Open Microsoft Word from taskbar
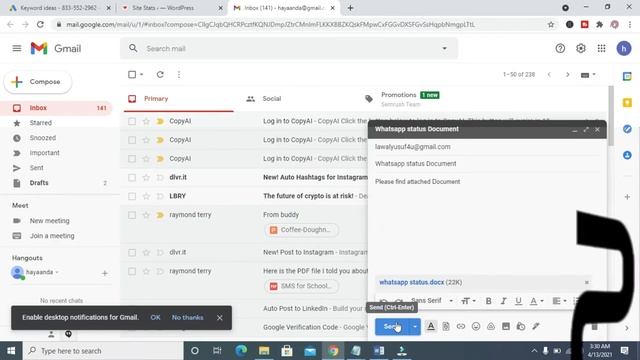This screenshot has height=360, width=640. click(379, 351)
